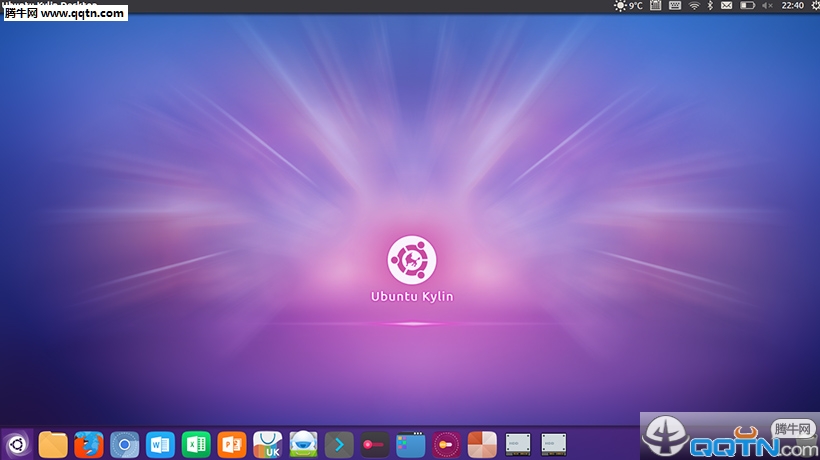Launch the terminal from the dock
This screenshot has height=460, width=820.
click(340, 443)
